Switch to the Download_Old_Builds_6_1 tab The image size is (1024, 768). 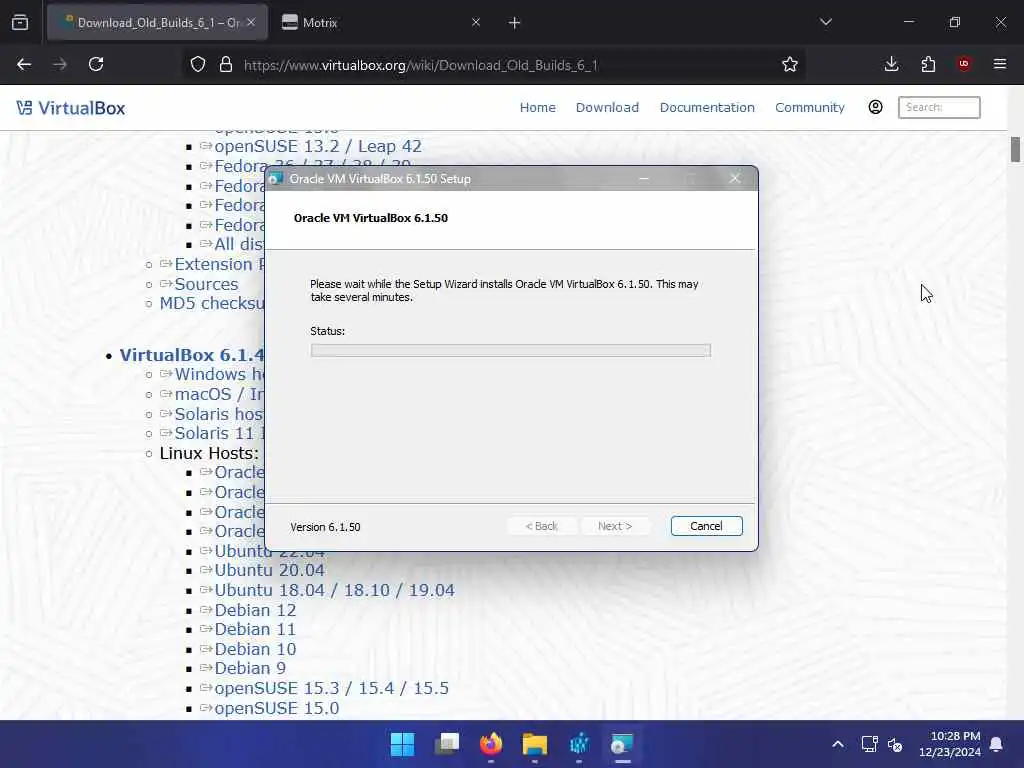click(157, 22)
